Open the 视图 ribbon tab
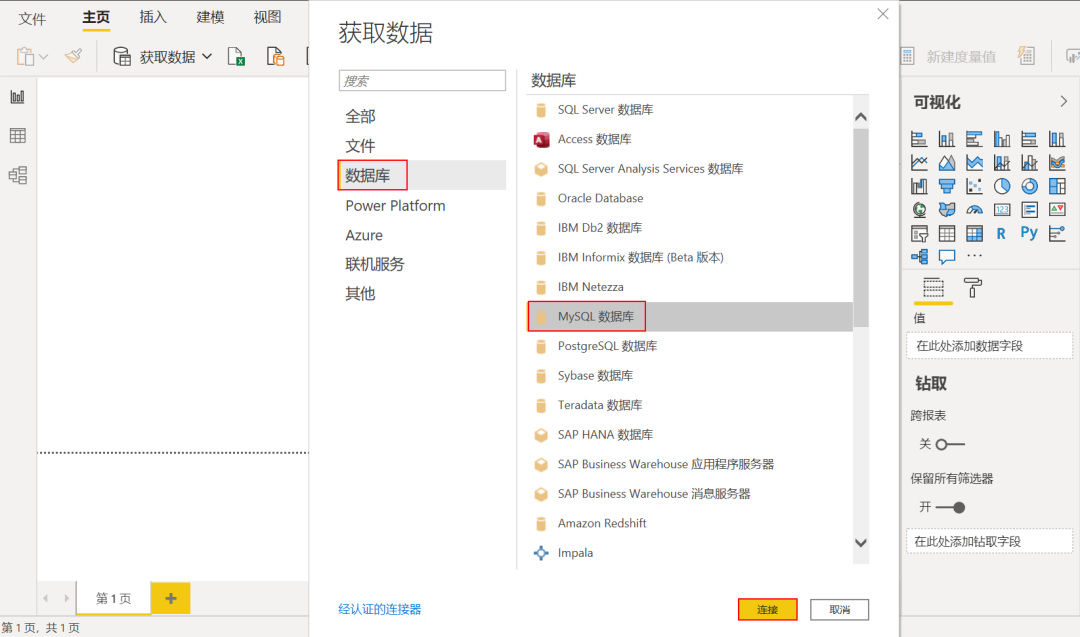Viewport: 1080px width, 637px height. click(267, 17)
